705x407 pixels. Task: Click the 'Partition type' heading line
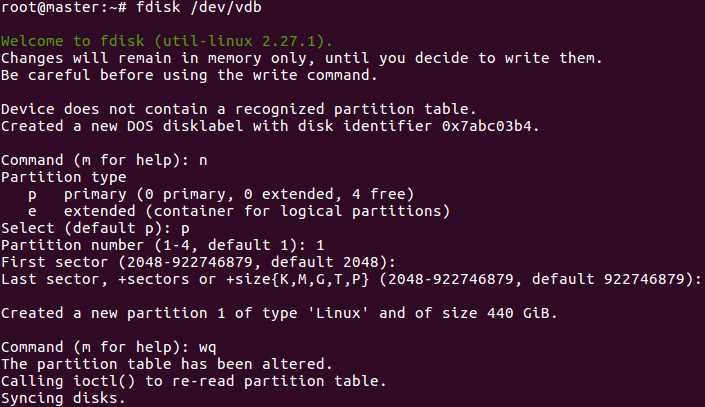click(x=63, y=177)
